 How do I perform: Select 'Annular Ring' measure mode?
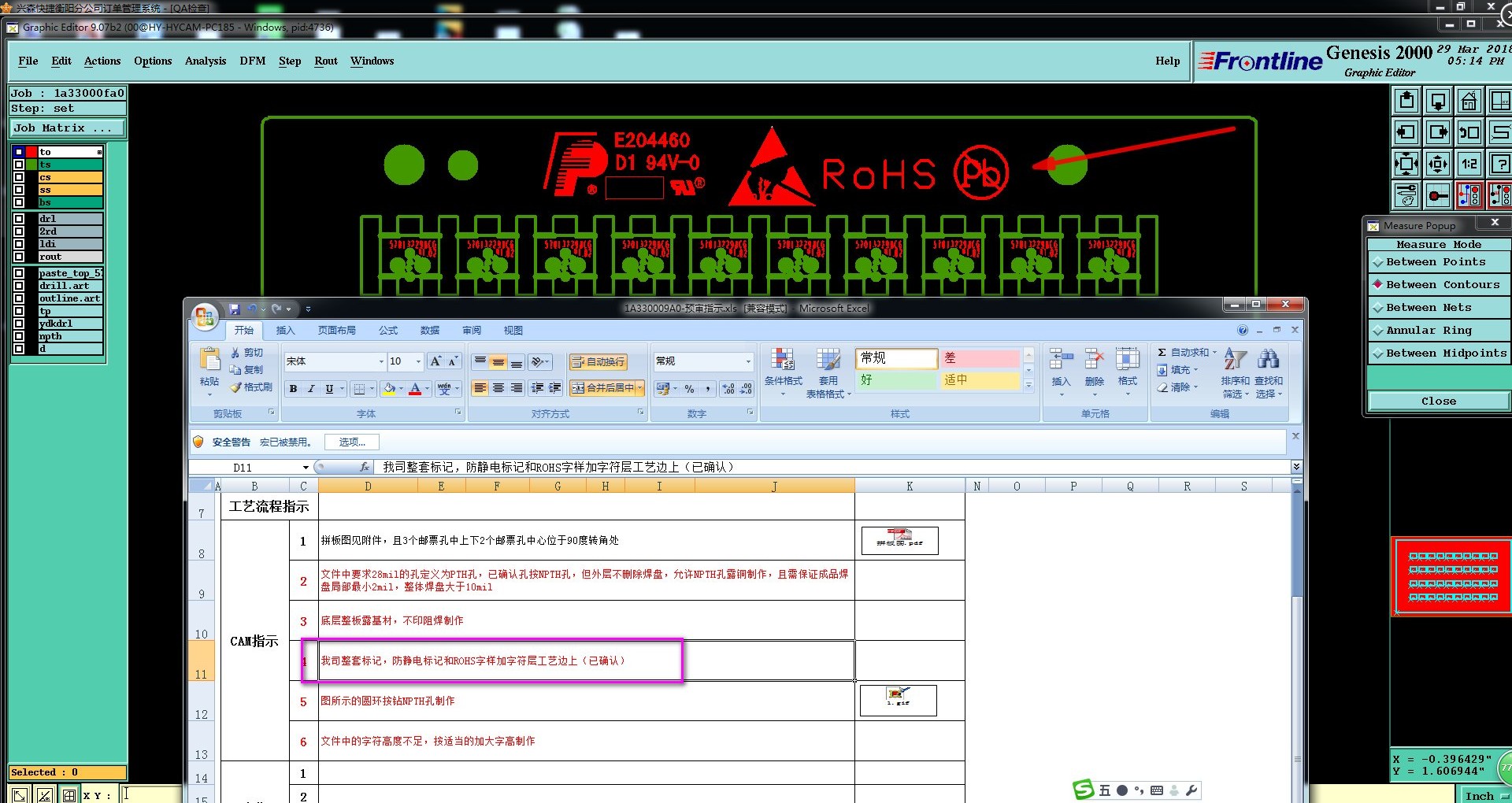click(1438, 331)
